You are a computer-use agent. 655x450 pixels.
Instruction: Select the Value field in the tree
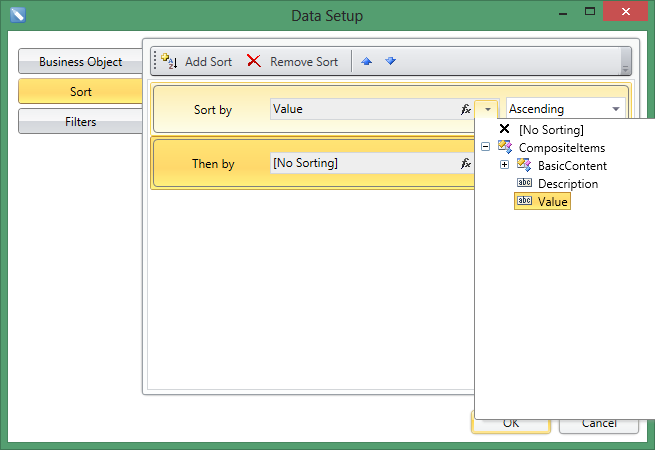[552, 202]
